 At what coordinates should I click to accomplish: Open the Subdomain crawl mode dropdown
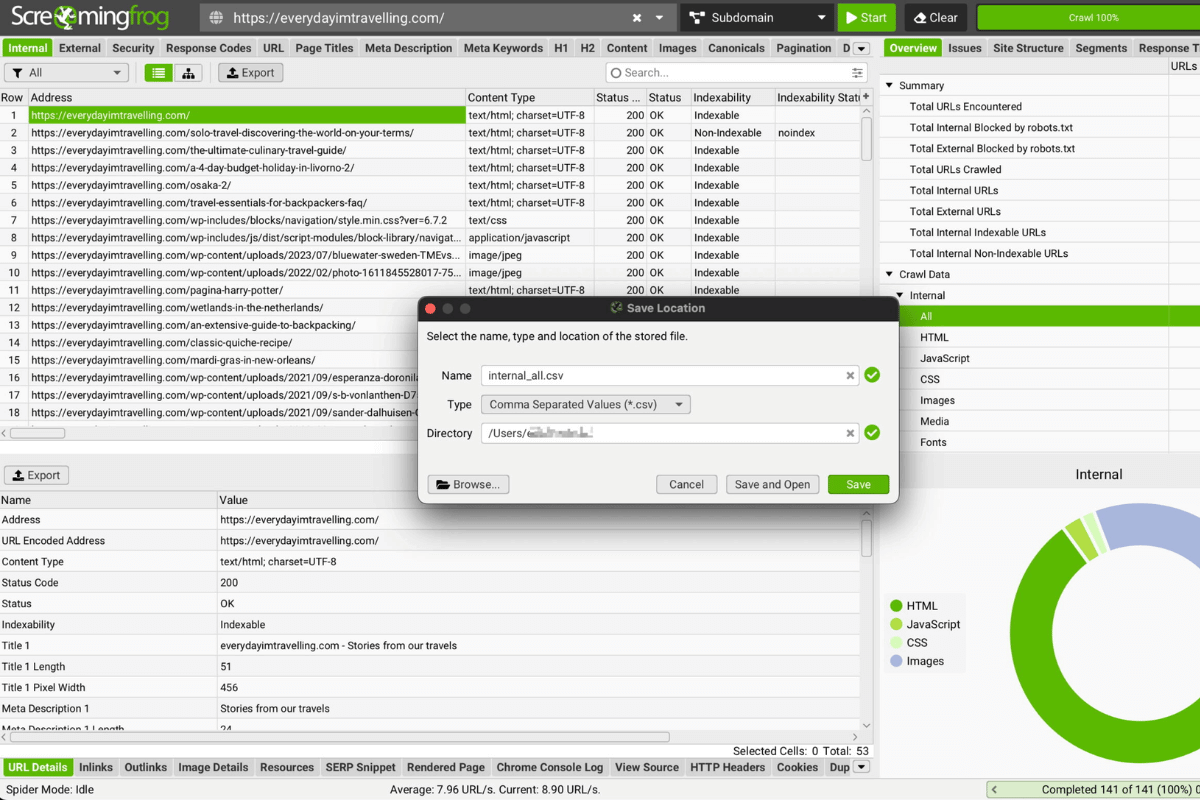coord(757,18)
